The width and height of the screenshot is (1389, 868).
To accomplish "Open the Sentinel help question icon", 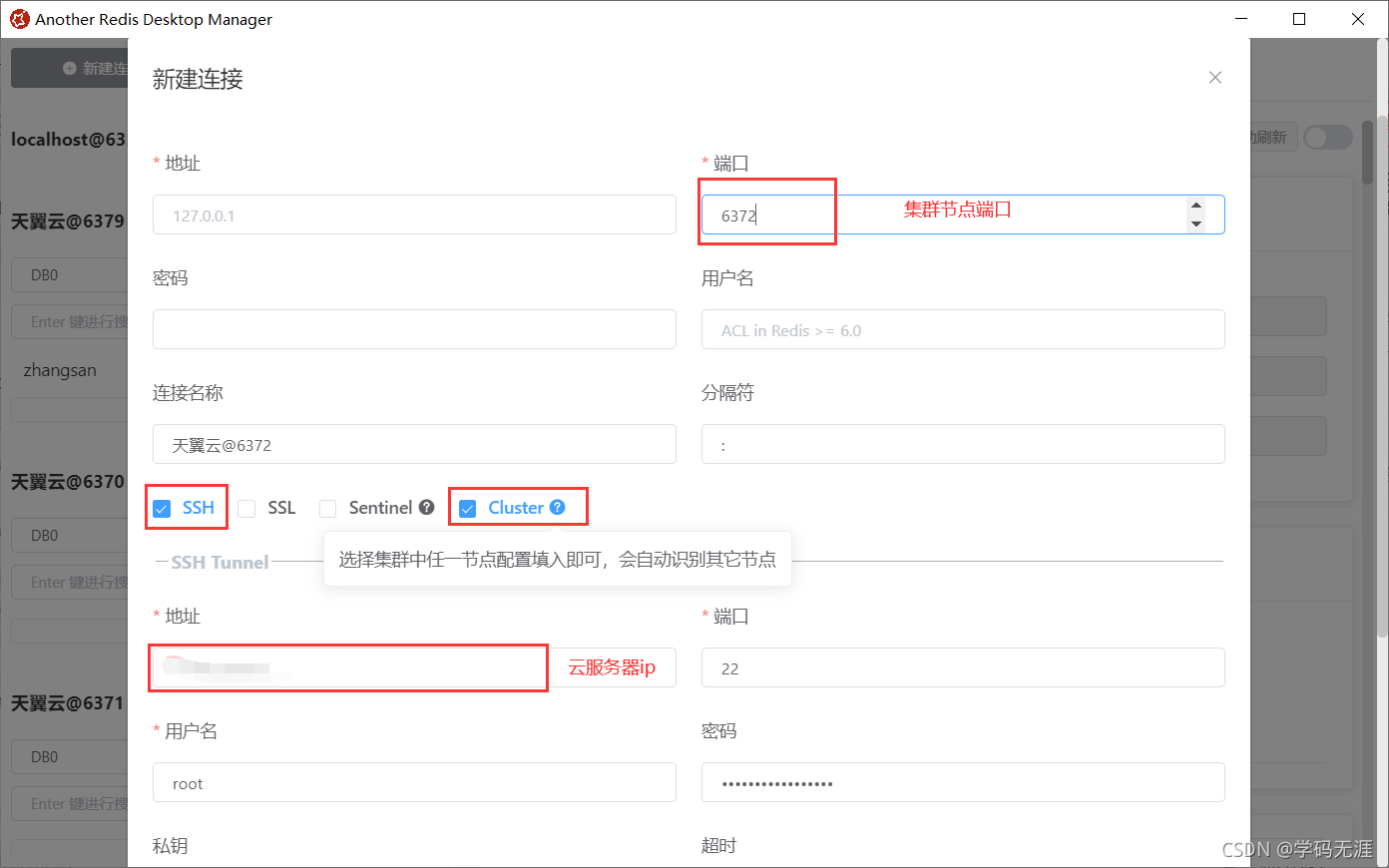I will click(427, 507).
